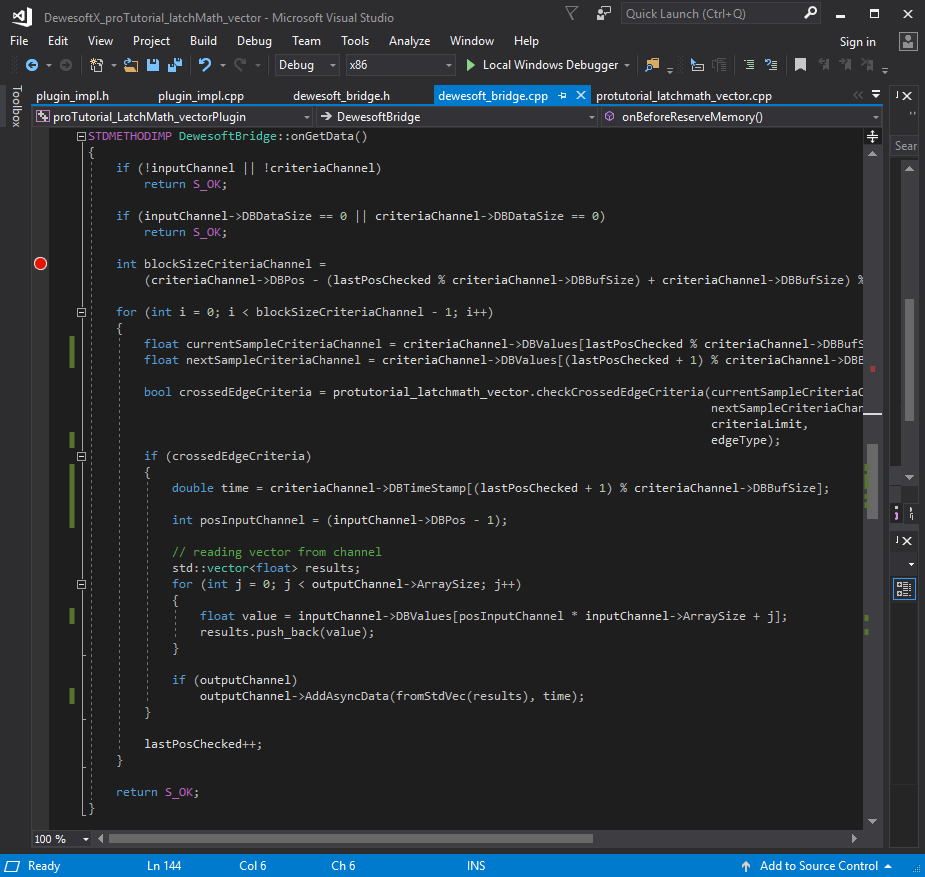Collapse the if (crossedEdgeCriteria) block
Screen dimensions: 925x877
coord(81,456)
